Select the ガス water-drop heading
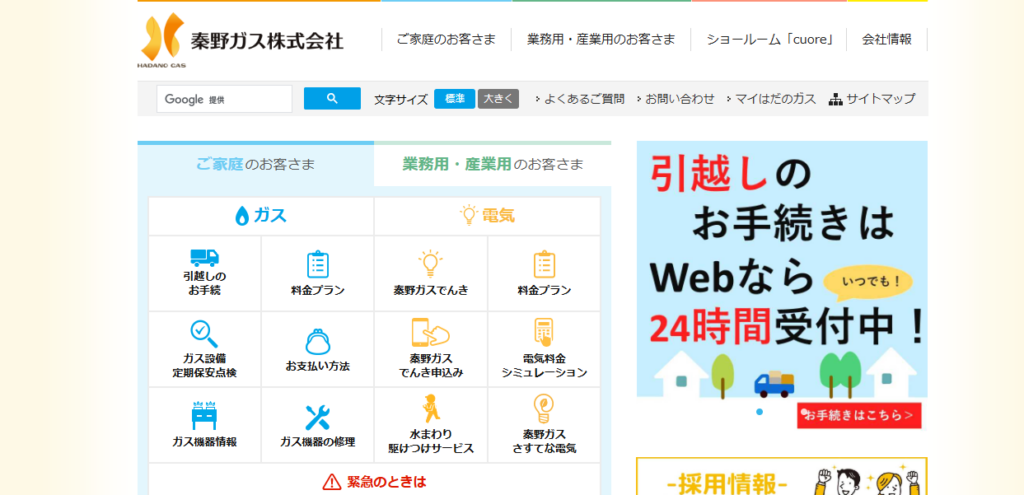Screen dimensions: 1024x495 (x=261, y=216)
